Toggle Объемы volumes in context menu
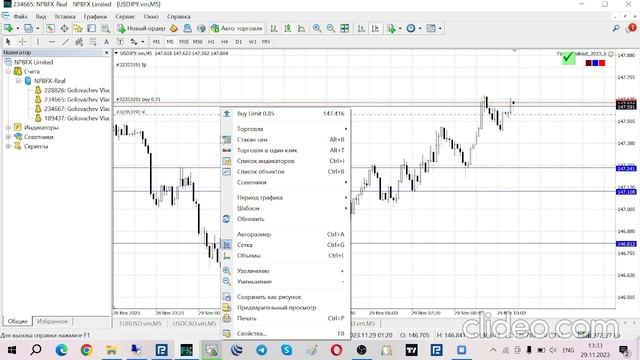640x360 pixels. (x=285, y=256)
